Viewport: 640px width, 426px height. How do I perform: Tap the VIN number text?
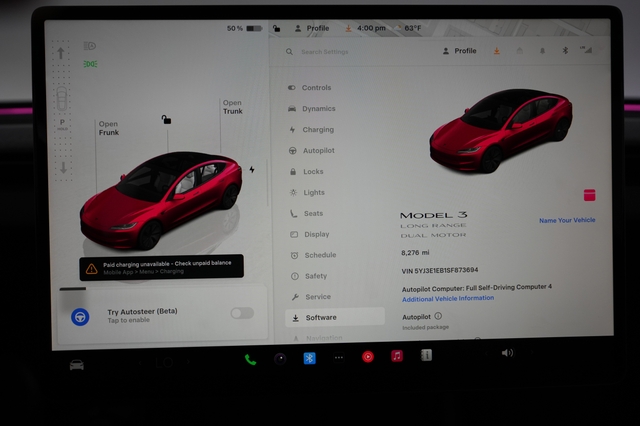tap(440, 271)
